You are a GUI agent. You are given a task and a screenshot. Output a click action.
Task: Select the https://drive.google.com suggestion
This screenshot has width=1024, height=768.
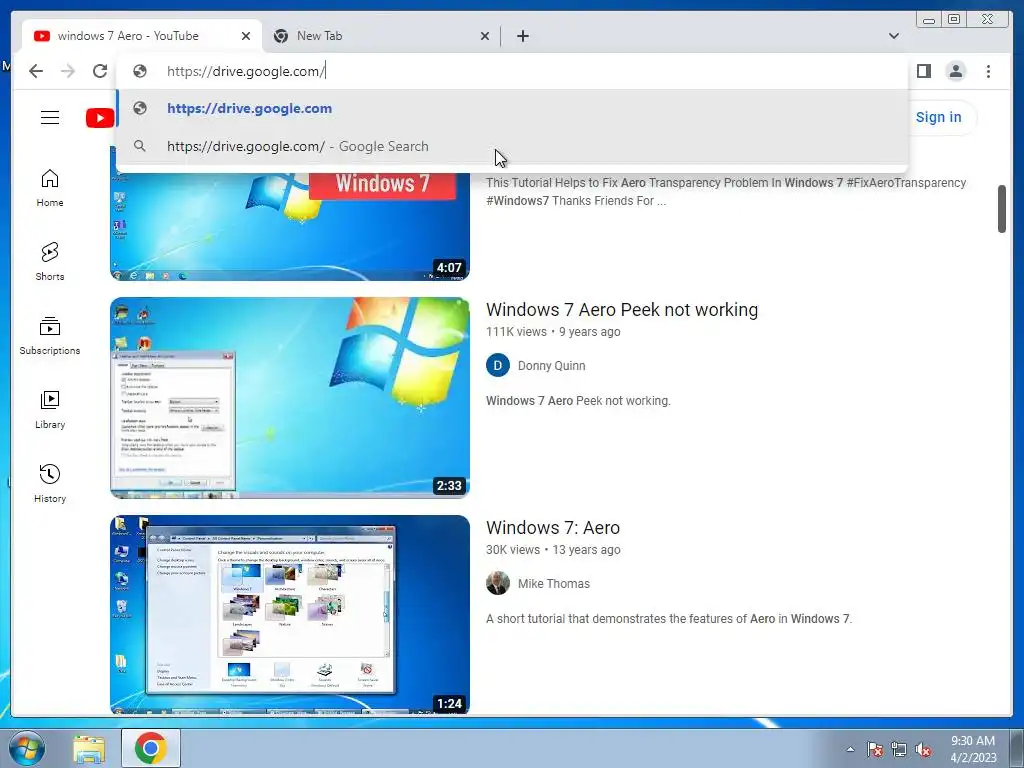[513, 108]
